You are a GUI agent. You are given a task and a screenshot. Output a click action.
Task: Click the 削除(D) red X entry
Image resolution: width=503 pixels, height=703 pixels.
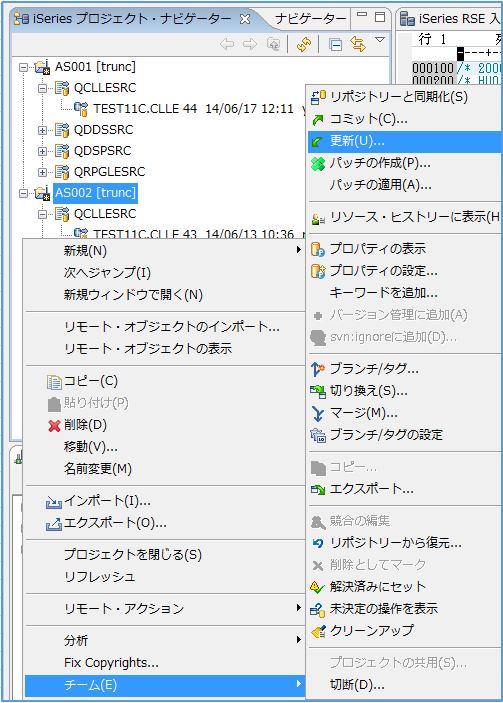point(165,425)
